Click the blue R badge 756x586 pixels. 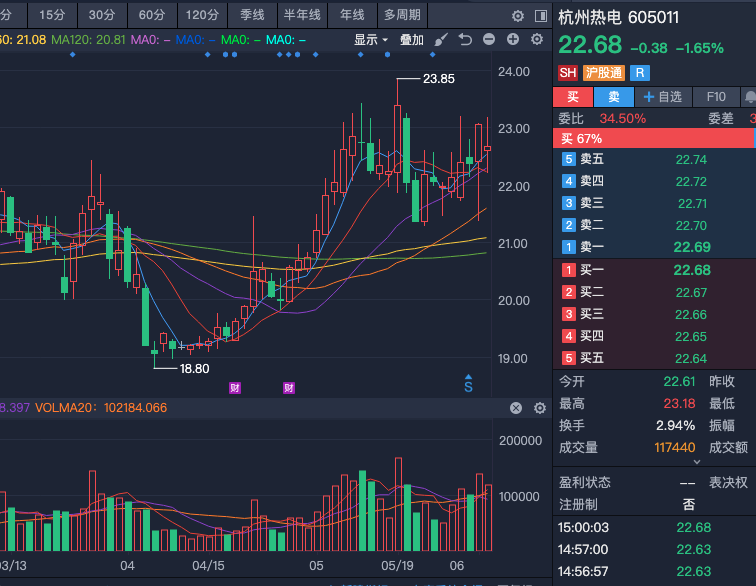pyautogui.click(x=640, y=73)
